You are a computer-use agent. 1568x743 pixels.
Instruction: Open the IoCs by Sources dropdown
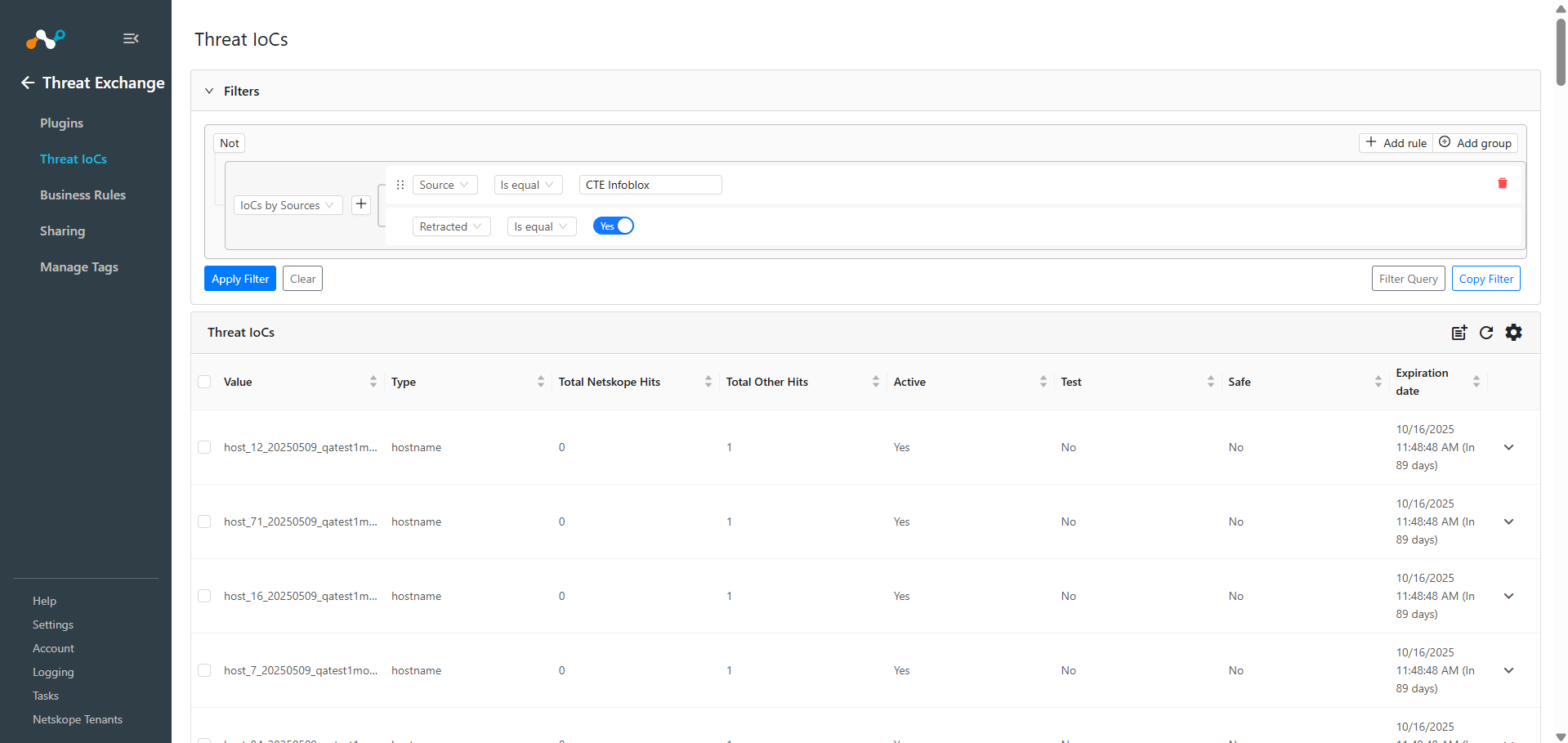pyautogui.click(x=288, y=205)
